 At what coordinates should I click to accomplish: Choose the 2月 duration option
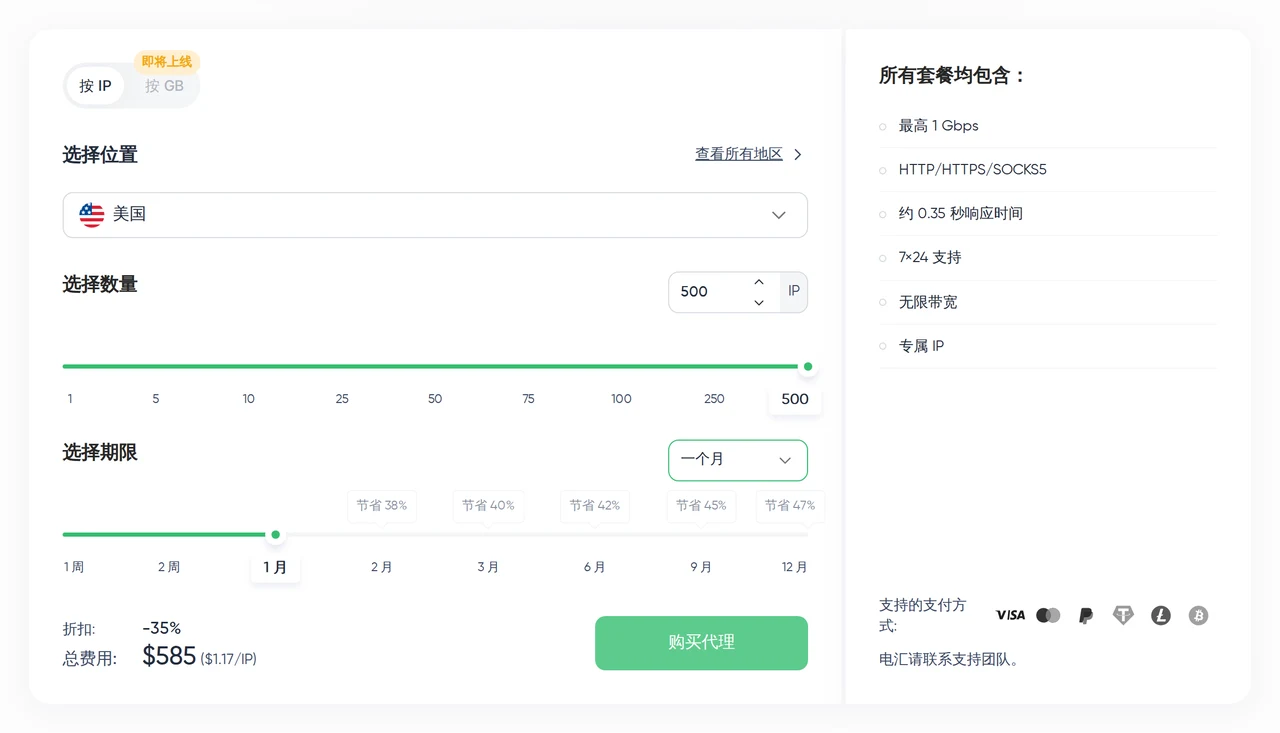click(x=382, y=567)
